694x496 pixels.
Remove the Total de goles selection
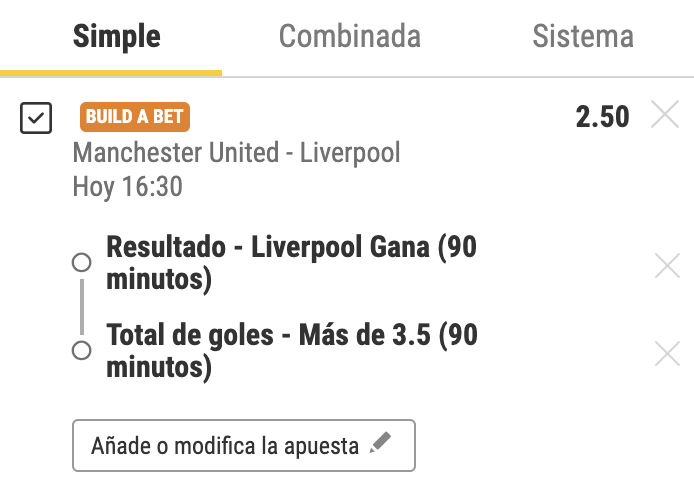(667, 353)
